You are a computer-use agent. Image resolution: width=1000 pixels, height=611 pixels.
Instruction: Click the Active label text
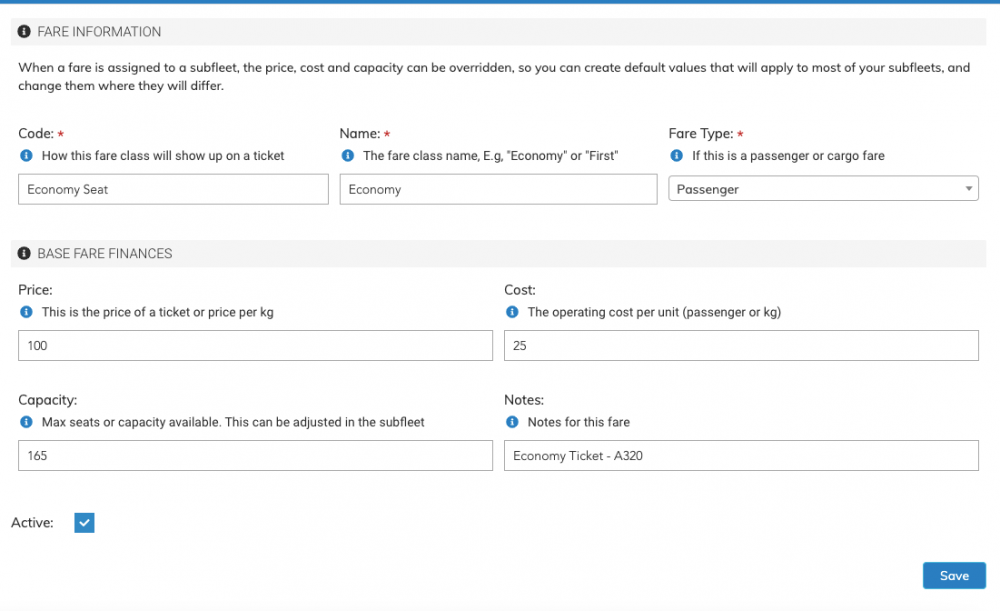[x=32, y=523]
